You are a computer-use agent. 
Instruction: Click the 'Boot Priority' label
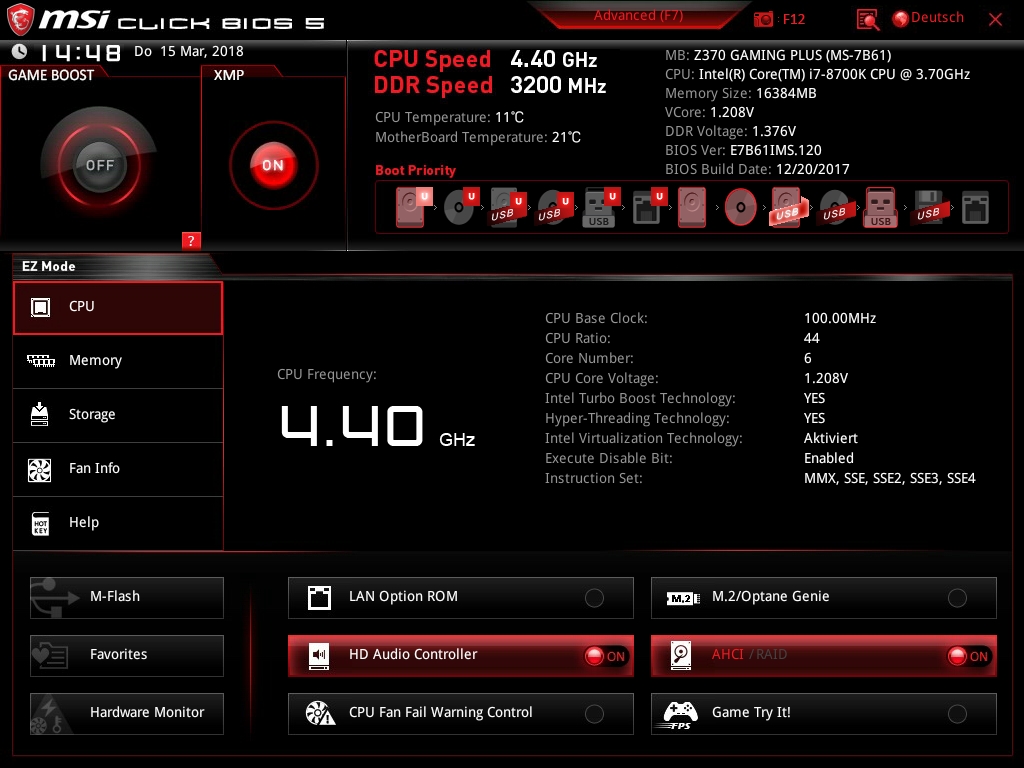(415, 170)
